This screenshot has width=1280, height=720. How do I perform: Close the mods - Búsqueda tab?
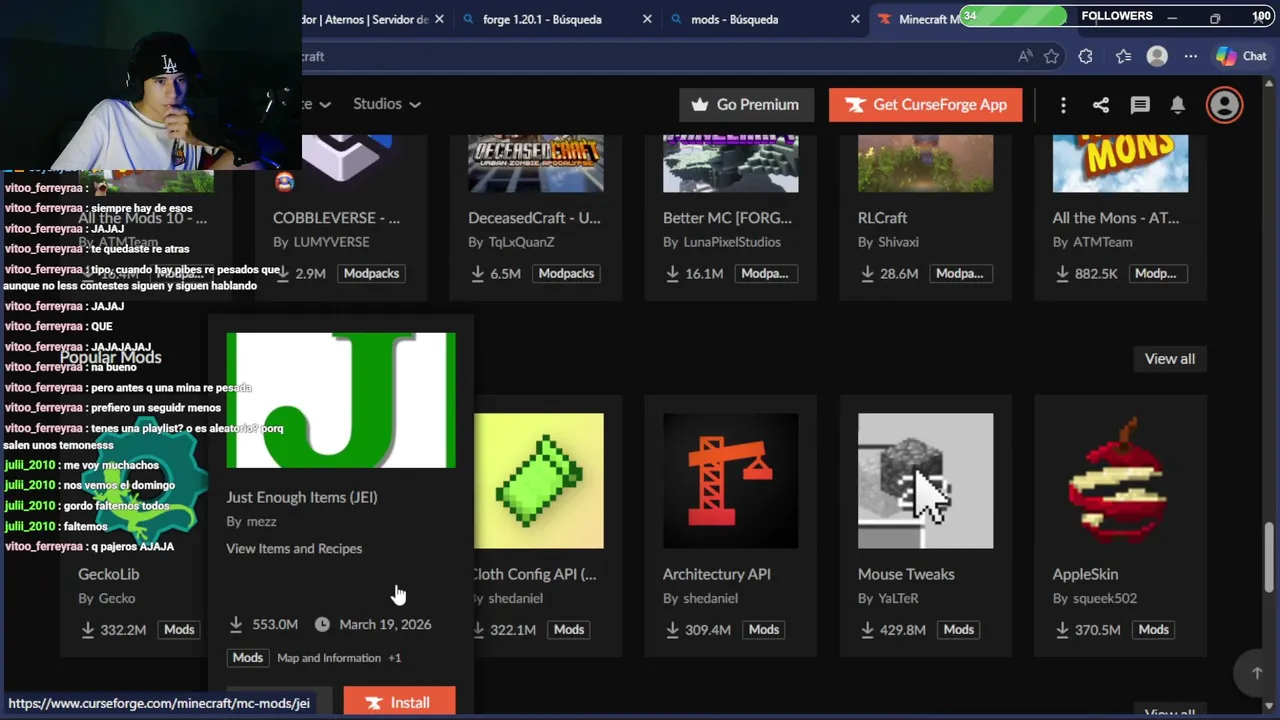855,19
